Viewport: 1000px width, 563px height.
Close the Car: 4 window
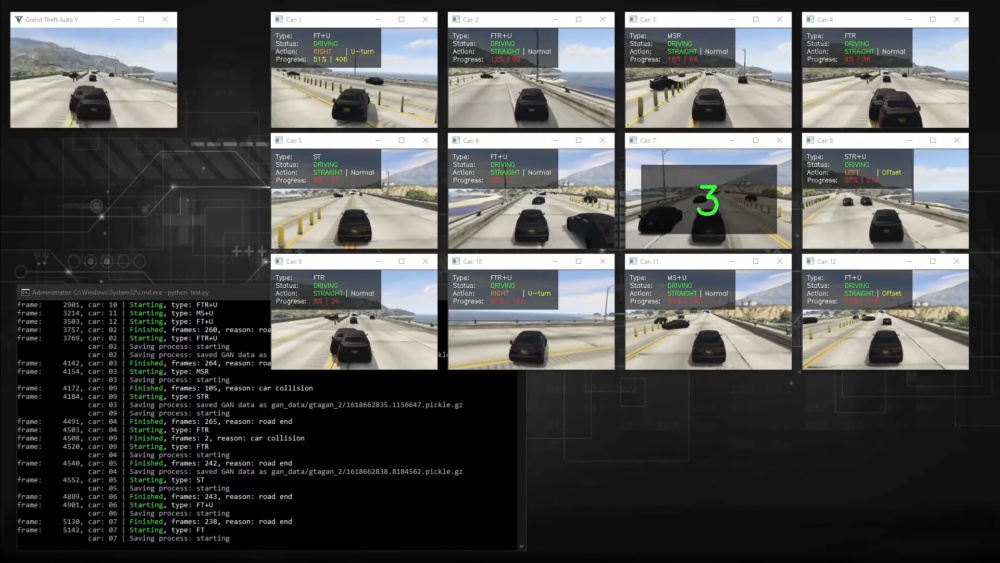957,20
